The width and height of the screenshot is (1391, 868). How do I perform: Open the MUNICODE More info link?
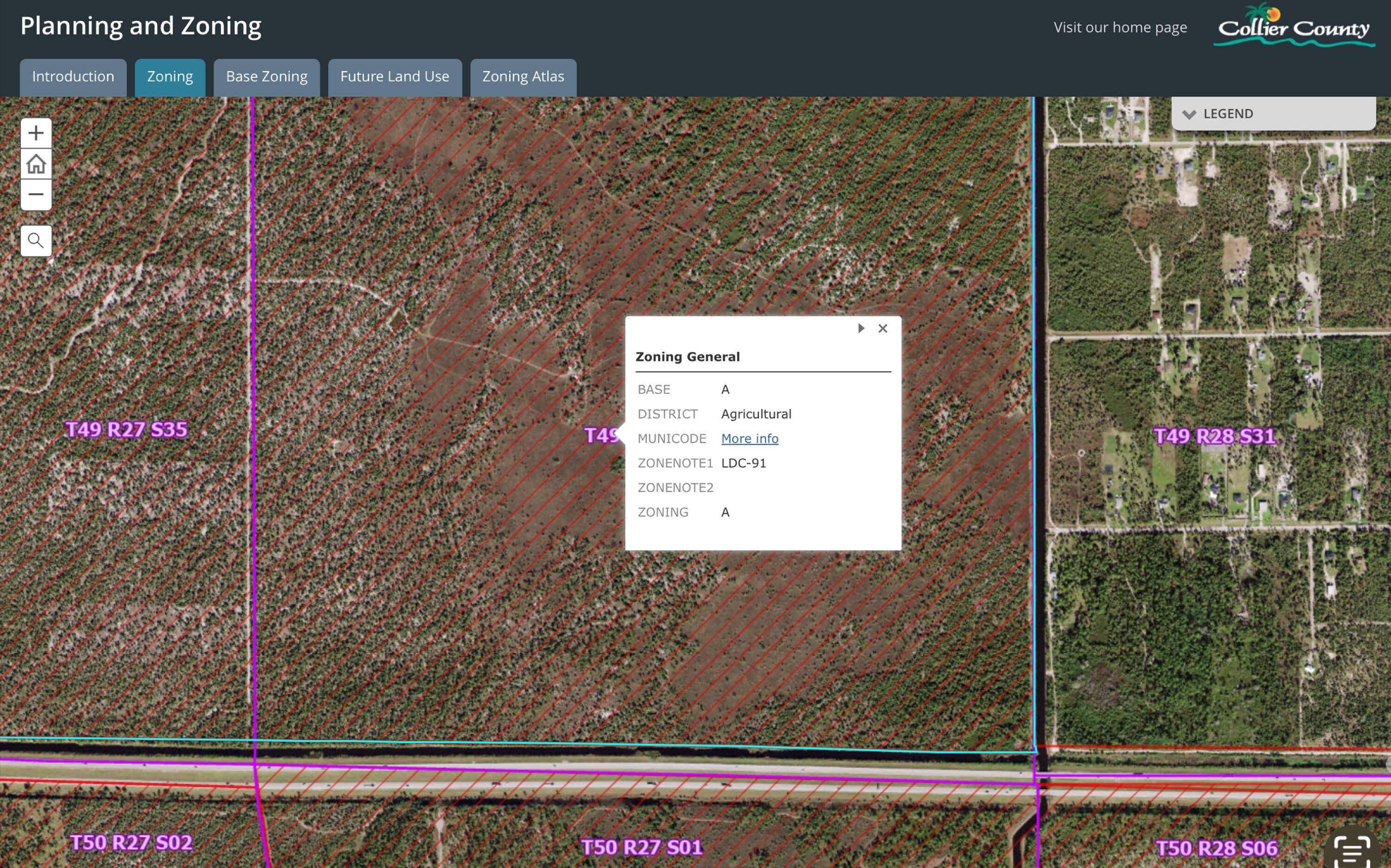[749, 439]
